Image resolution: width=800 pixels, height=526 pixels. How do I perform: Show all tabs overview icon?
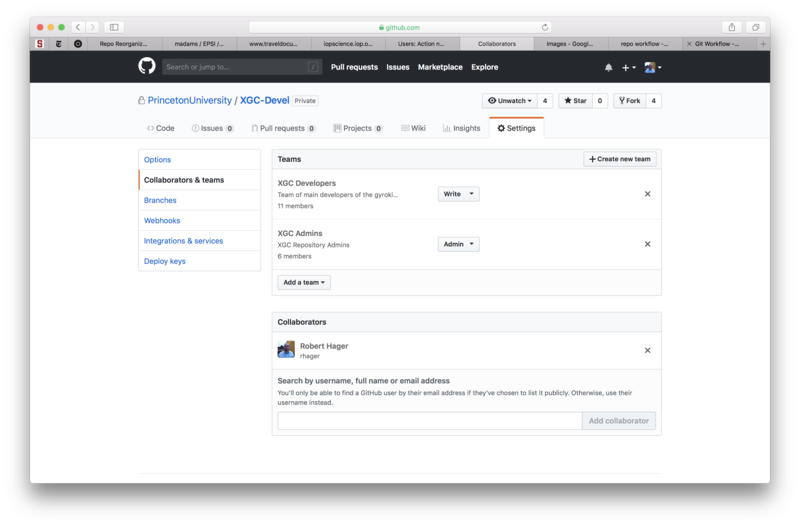pyautogui.click(x=756, y=27)
